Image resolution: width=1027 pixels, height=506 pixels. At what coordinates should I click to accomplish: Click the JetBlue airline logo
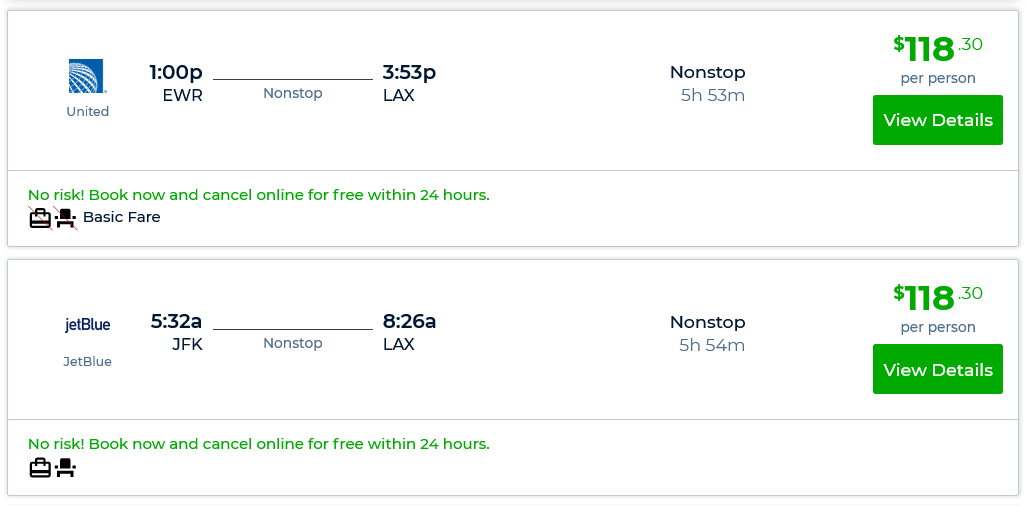87,325
